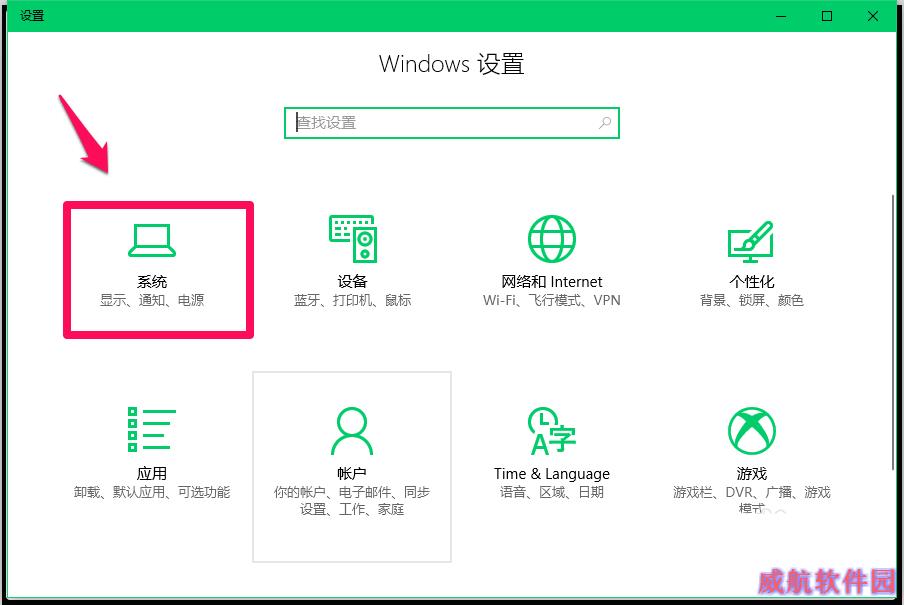
Task: Focus the 查找设置 search field
Action: pyautogui.click(x=452, y=123)
